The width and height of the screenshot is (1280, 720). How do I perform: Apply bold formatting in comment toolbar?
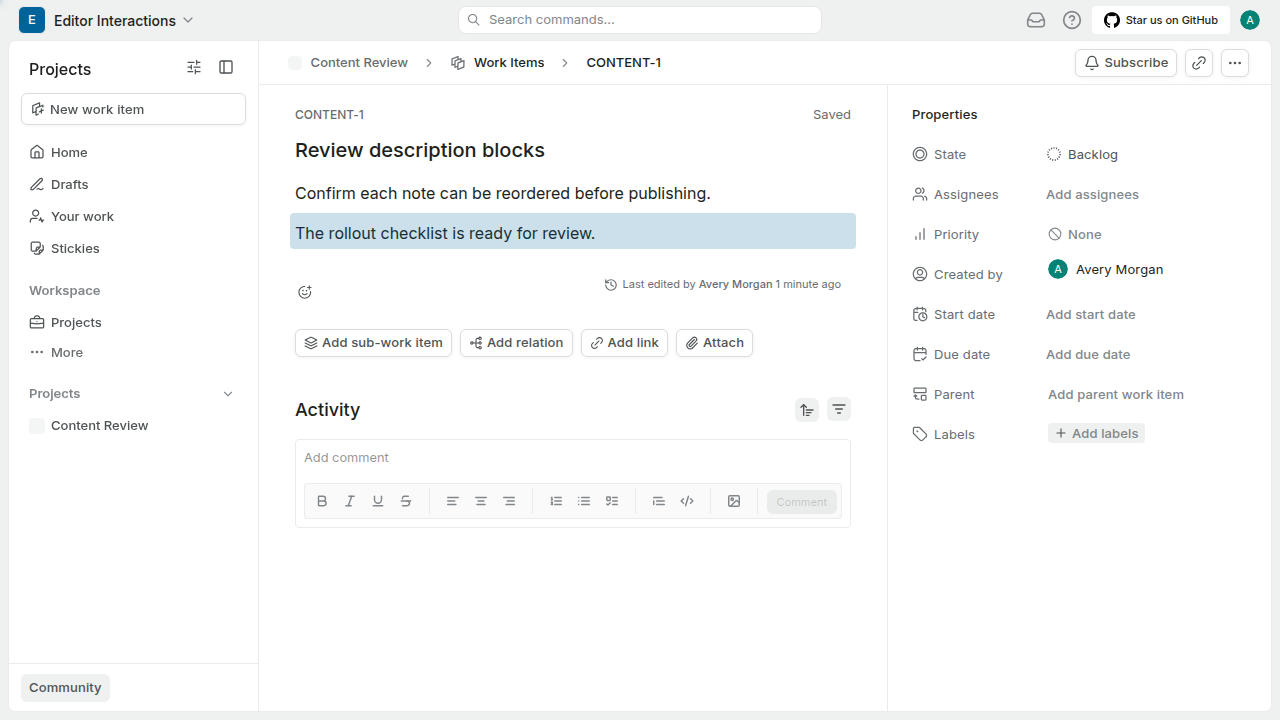pos(322,501)
